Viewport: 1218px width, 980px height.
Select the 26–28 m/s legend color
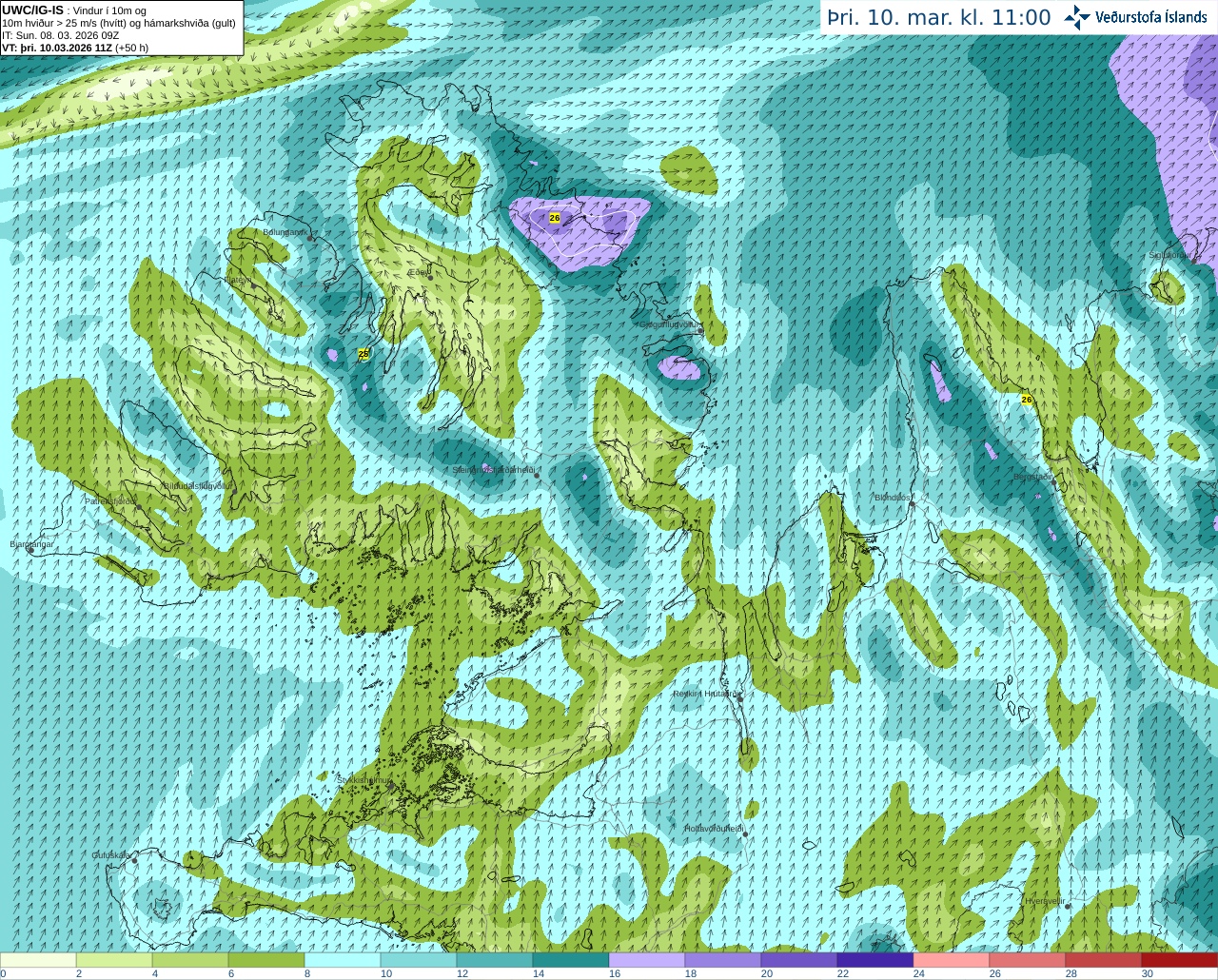tap(1028, 960)
